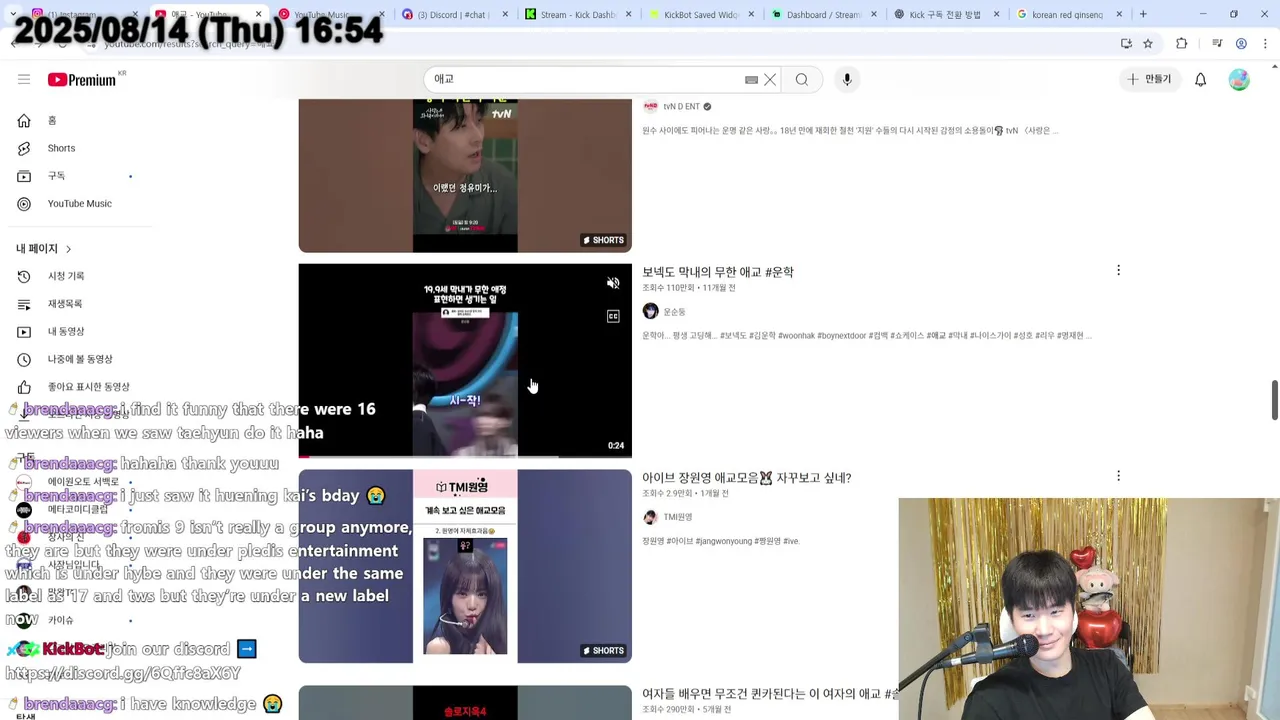
Task: Click the magnifier search button
Action: coord(802,79)
